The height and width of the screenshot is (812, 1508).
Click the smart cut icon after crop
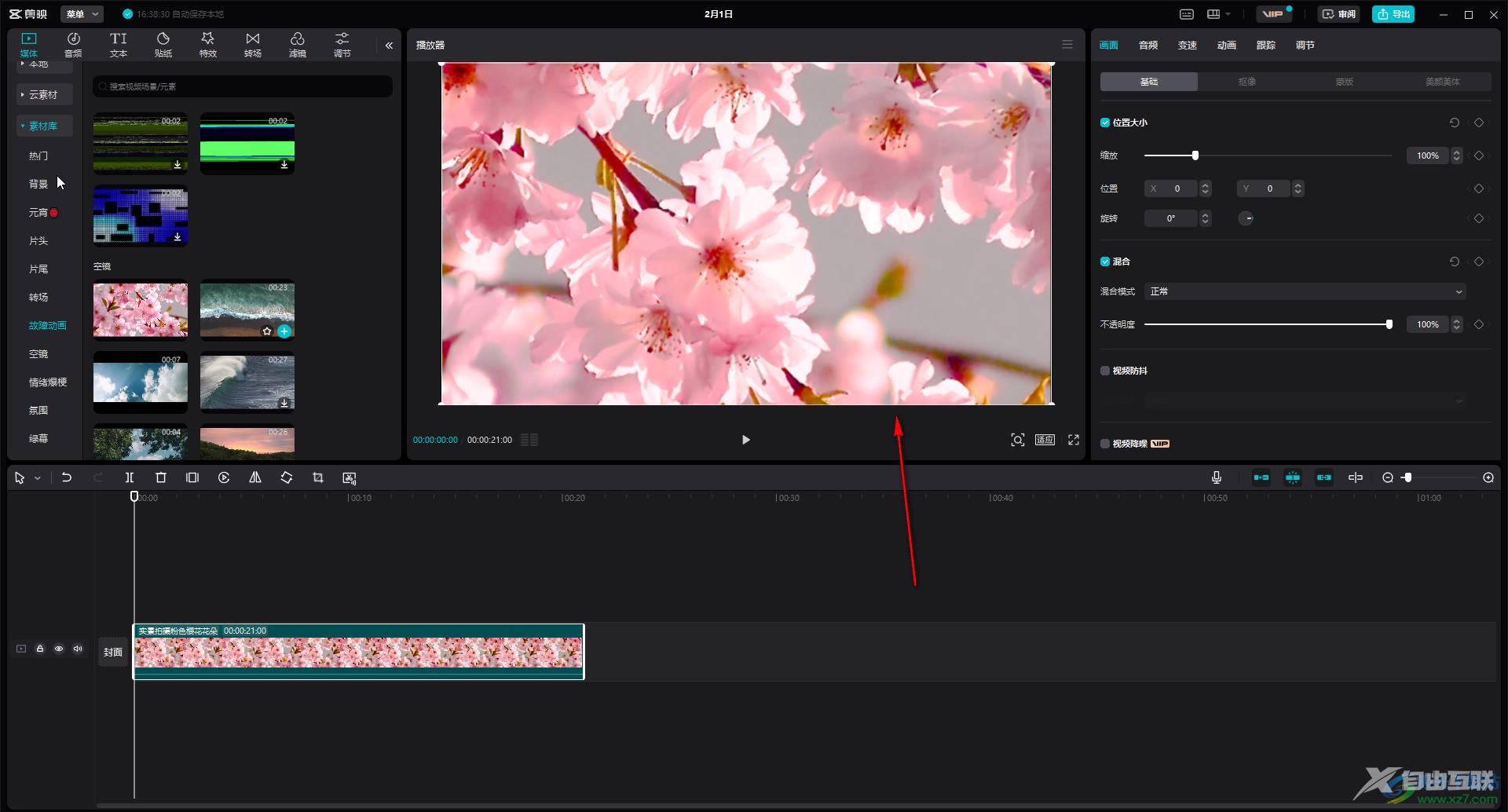coord(350,477)
